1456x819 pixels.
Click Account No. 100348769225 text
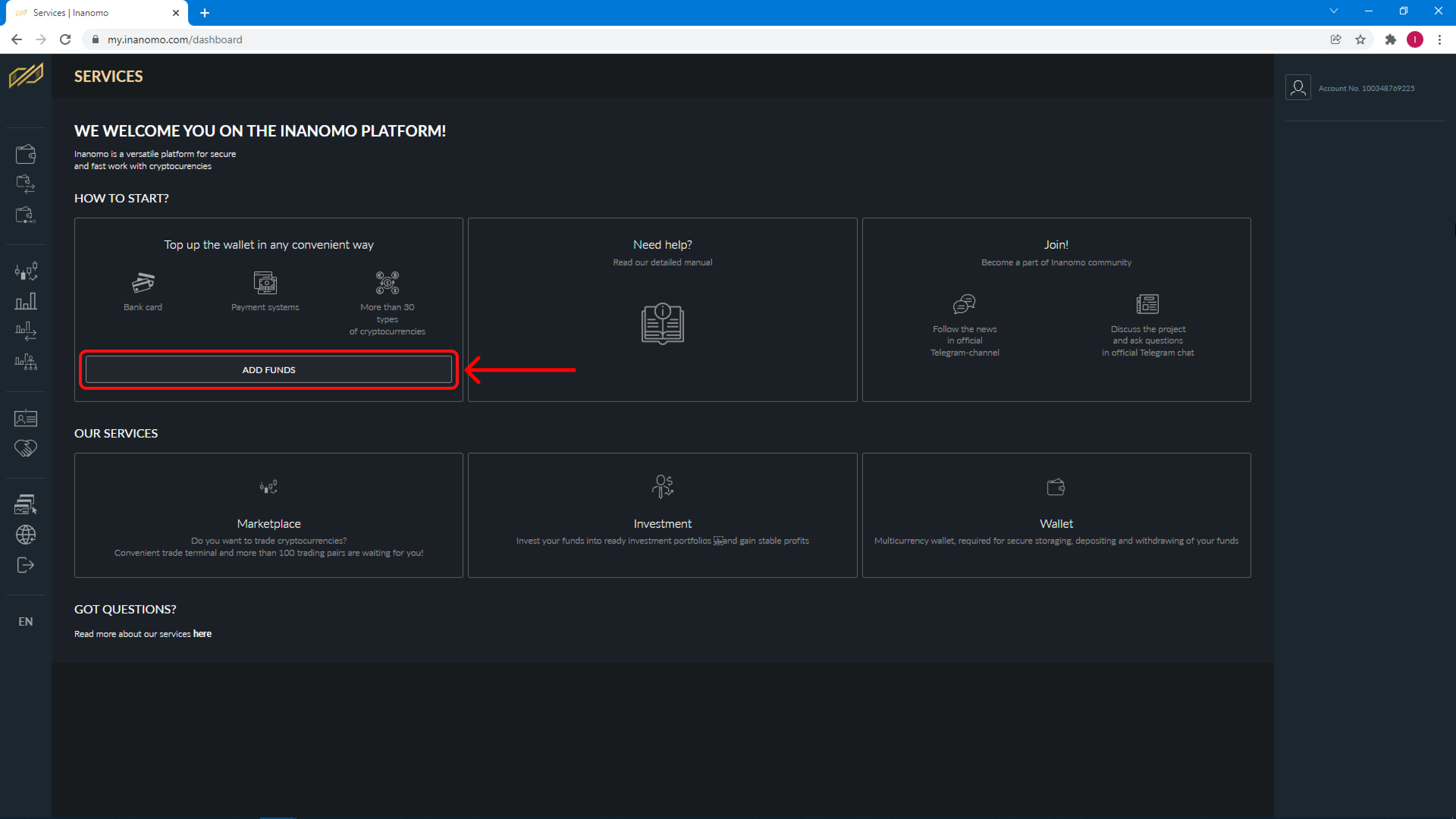point(1366,88)
